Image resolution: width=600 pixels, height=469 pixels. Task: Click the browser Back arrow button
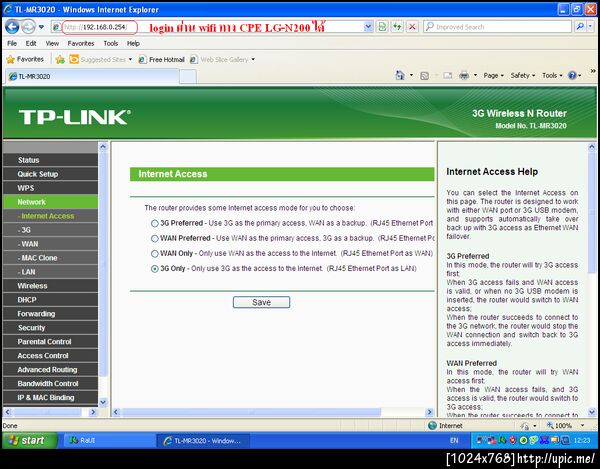[12, 27]
